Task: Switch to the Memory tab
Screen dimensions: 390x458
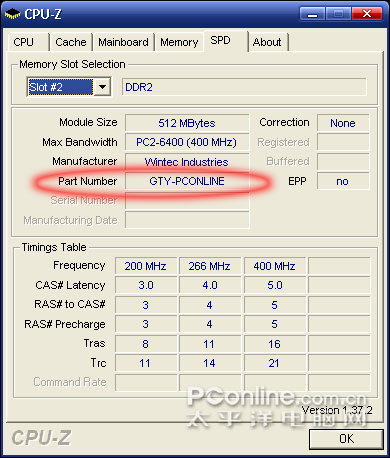Action: 179,42
